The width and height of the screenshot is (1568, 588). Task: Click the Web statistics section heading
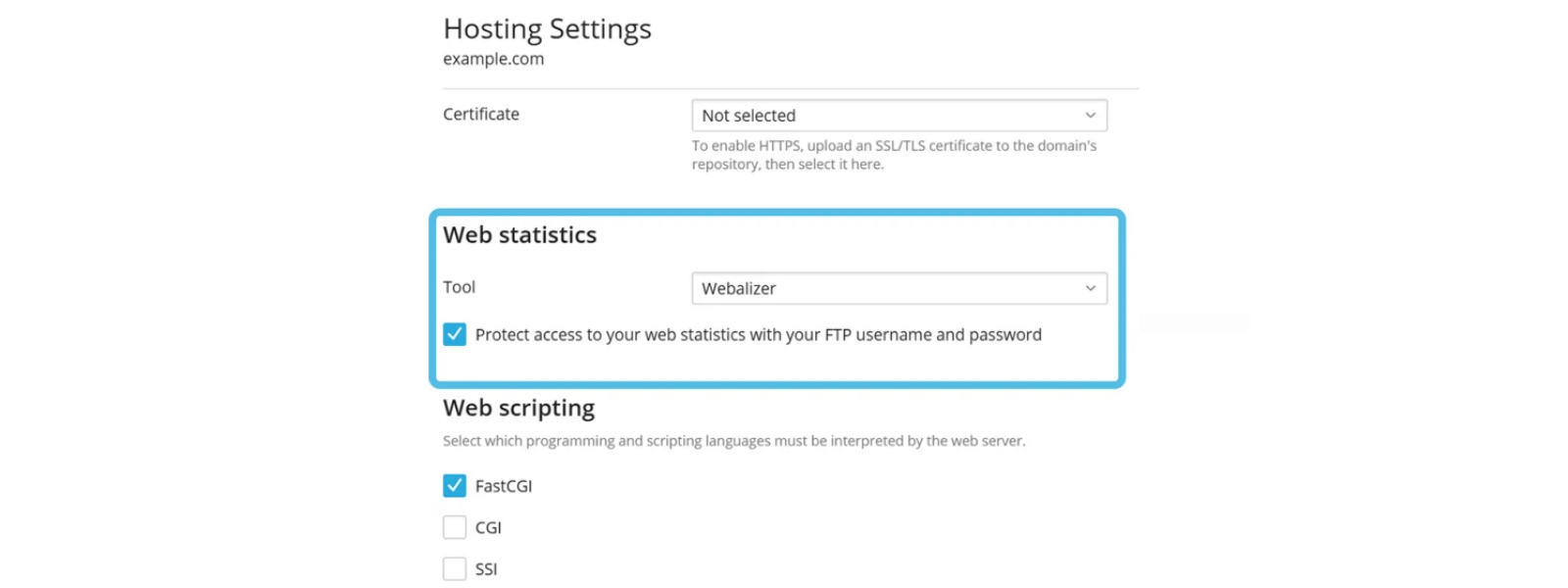tap(519, 235)
